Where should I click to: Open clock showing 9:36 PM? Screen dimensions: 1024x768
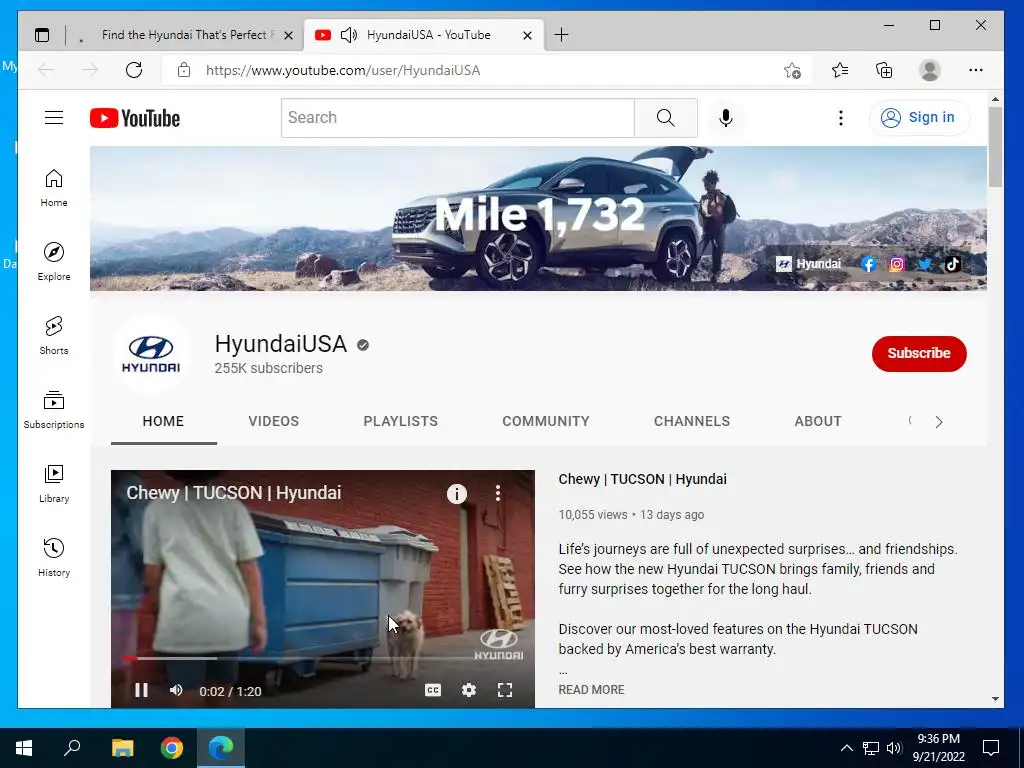(938, 748)
